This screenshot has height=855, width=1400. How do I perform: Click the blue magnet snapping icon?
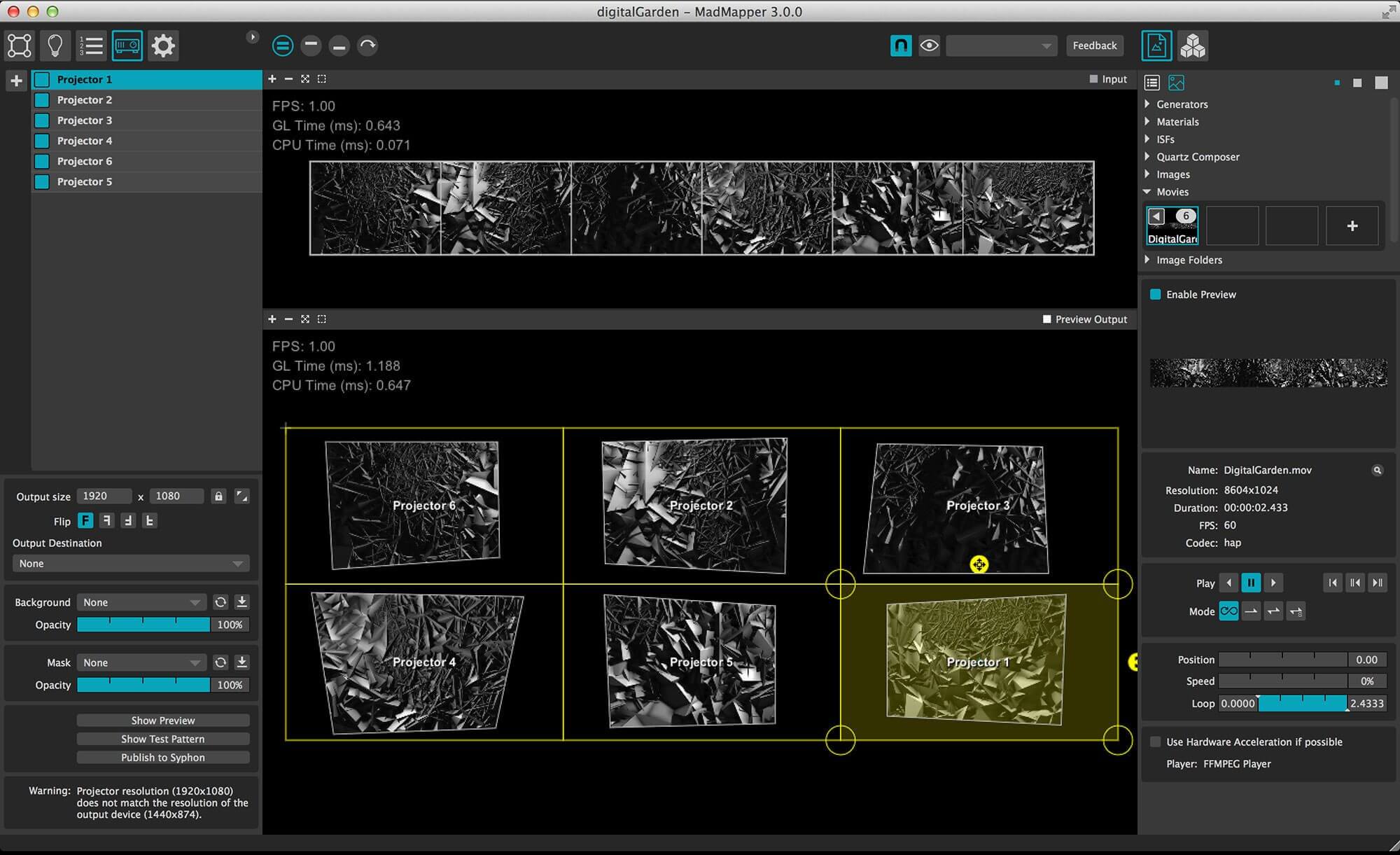(901, 46)
